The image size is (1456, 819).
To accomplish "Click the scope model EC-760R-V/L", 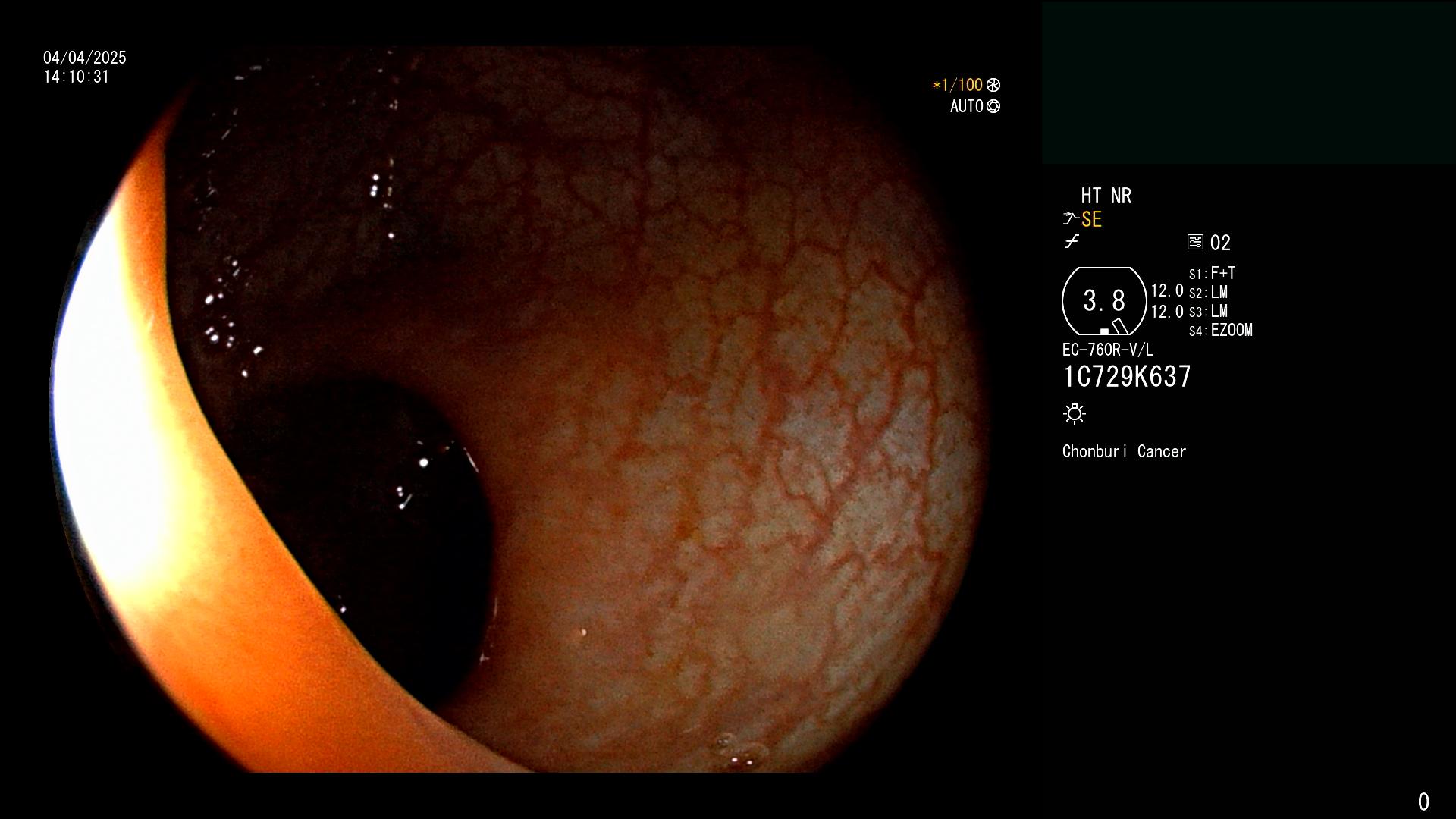I will click(1108, 350).
